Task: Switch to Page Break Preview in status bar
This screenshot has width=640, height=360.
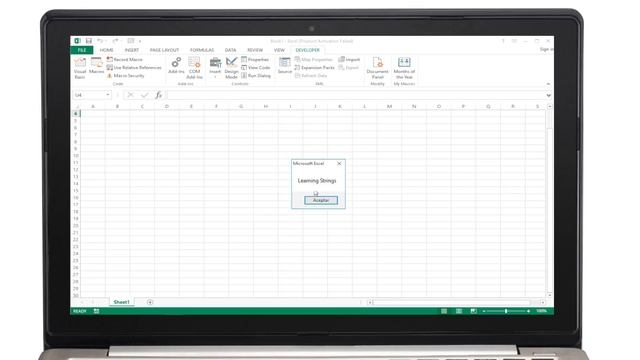Action: click(x=473, y=311)
